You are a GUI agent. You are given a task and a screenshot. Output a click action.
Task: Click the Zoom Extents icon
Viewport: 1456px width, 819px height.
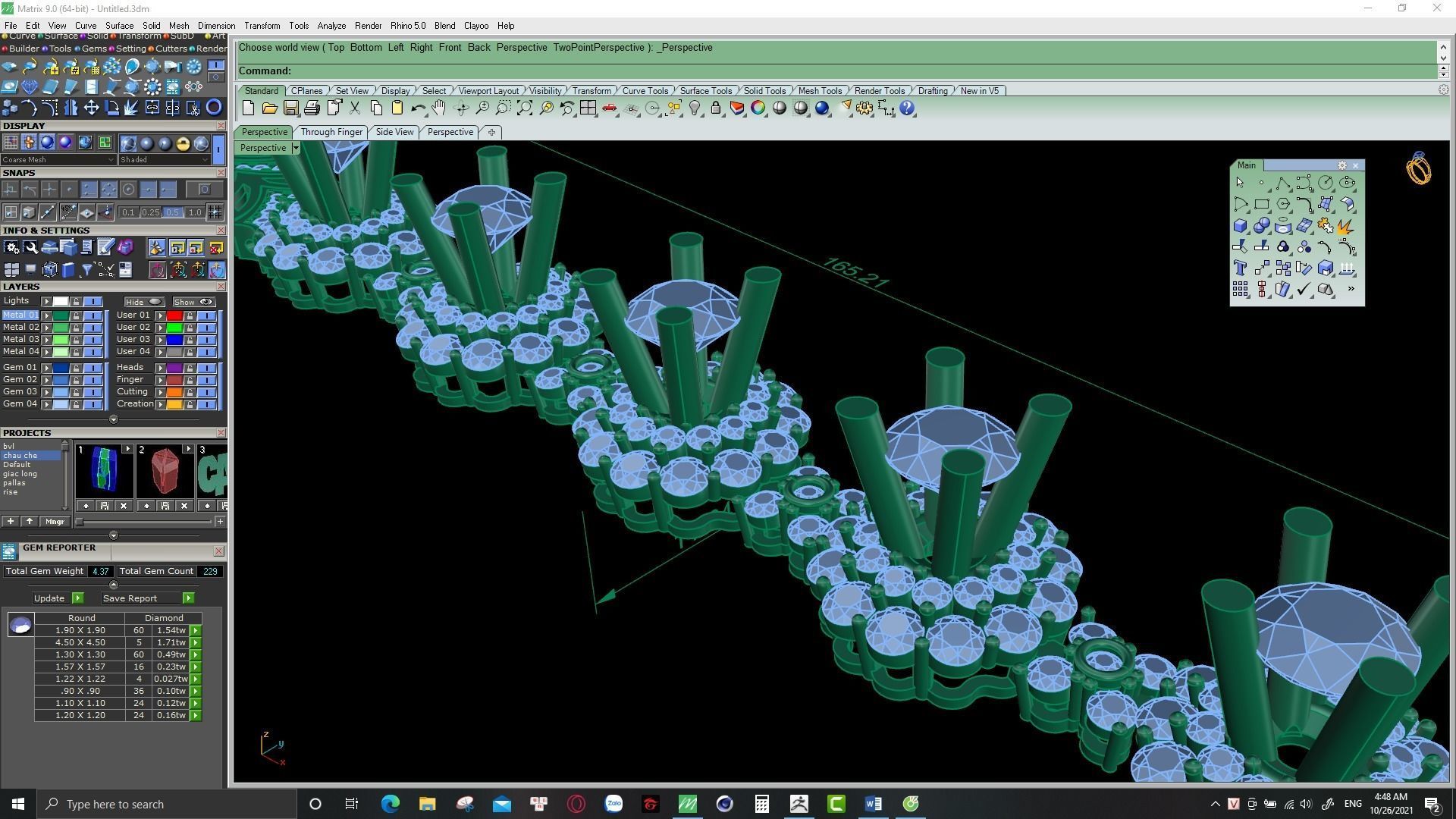(524, 108)
